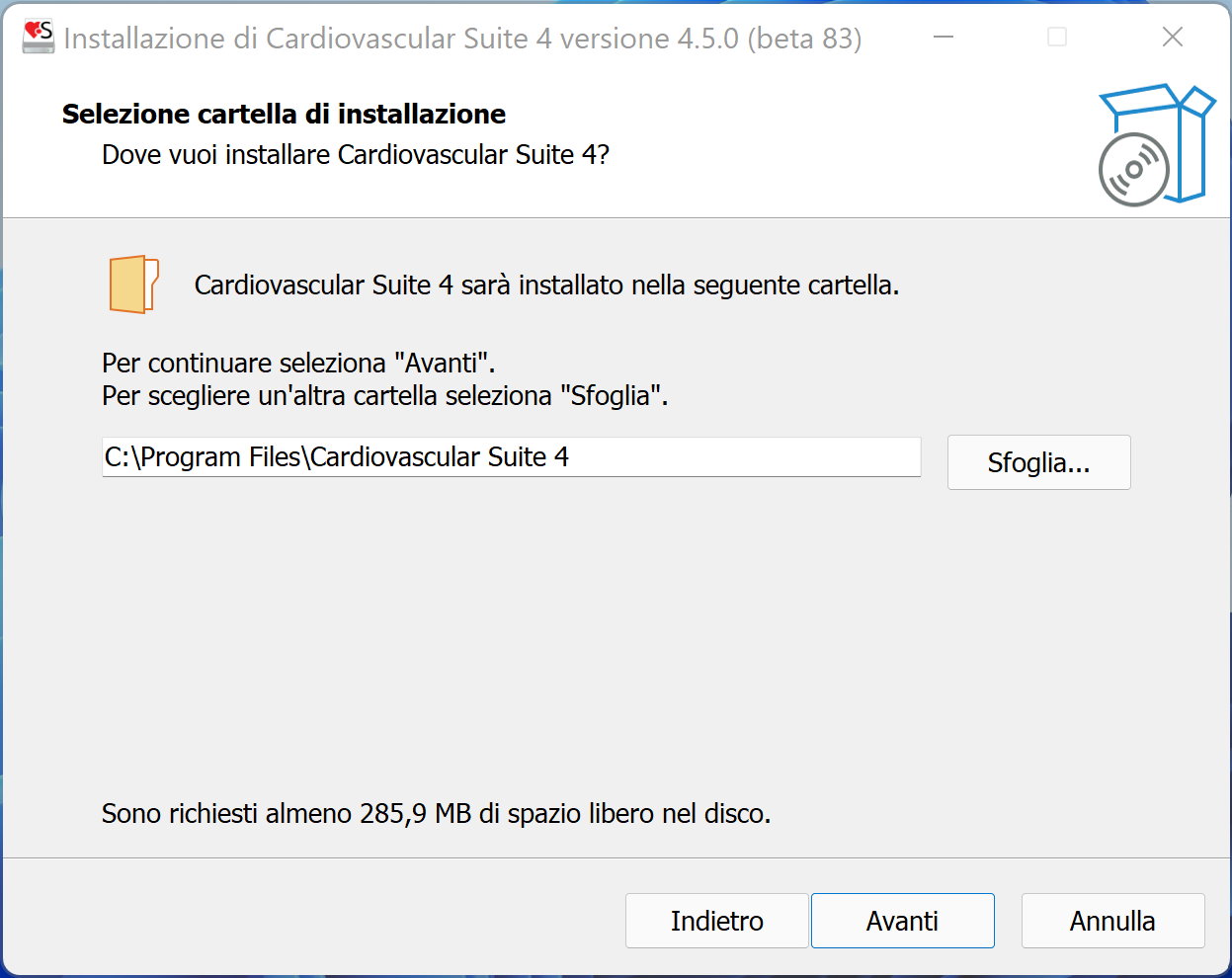This screenshot has width=1232, height=978.
Task: Minimize the installer window
Action: (944, 38)
